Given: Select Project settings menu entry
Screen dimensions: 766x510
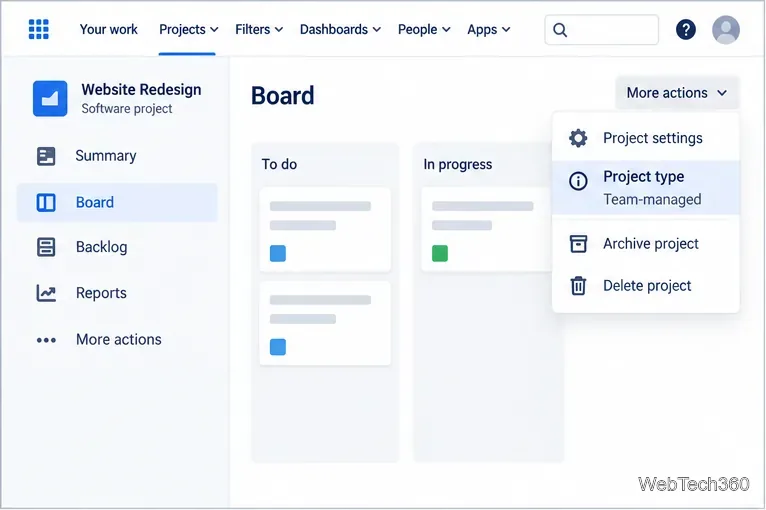Looking at the screenshot, I should click(x=646, y=138).
